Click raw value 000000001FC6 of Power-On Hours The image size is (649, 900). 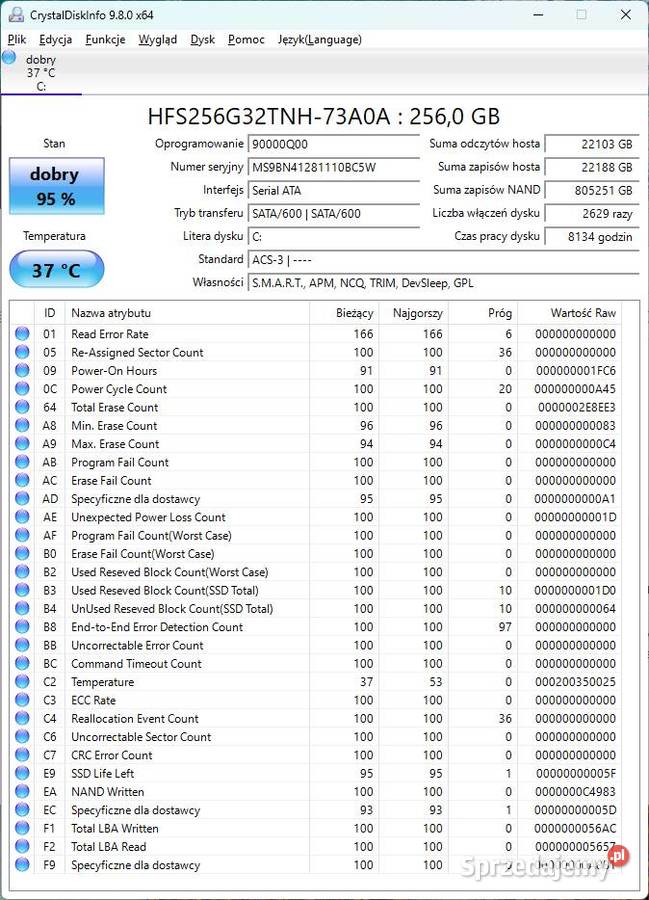[576, 371]
